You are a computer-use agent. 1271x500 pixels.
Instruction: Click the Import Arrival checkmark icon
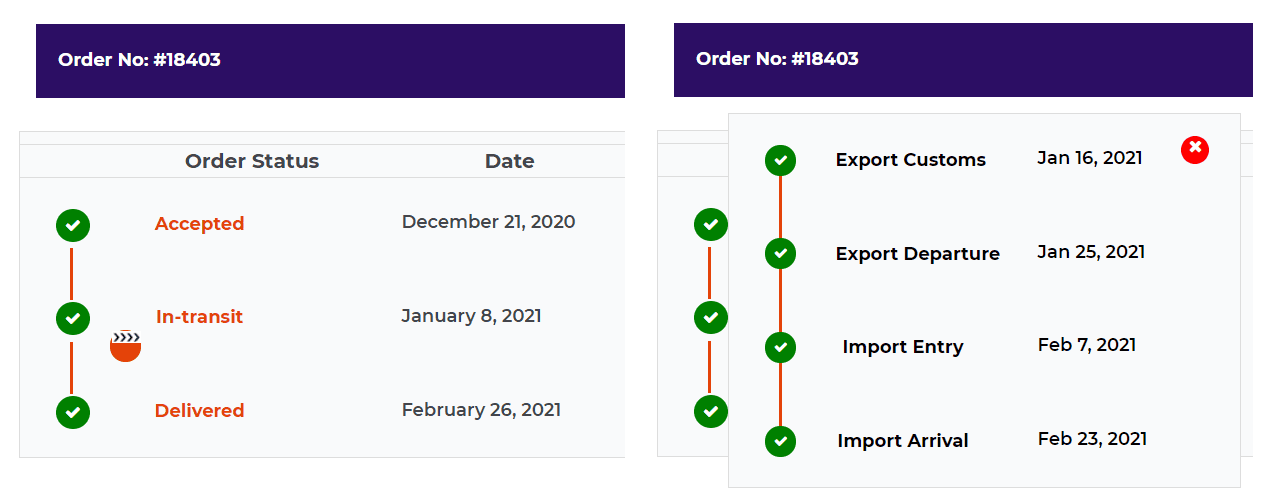point(780,440)
